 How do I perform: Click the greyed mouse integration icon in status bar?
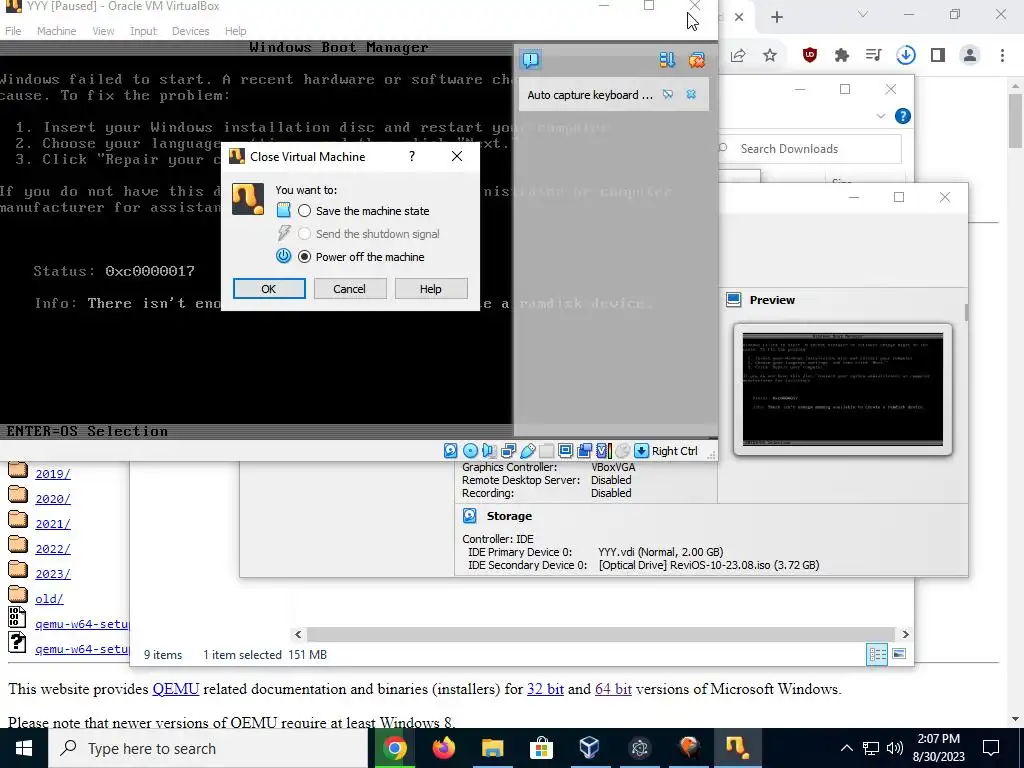pyautogui.click(x=622, y=451)
